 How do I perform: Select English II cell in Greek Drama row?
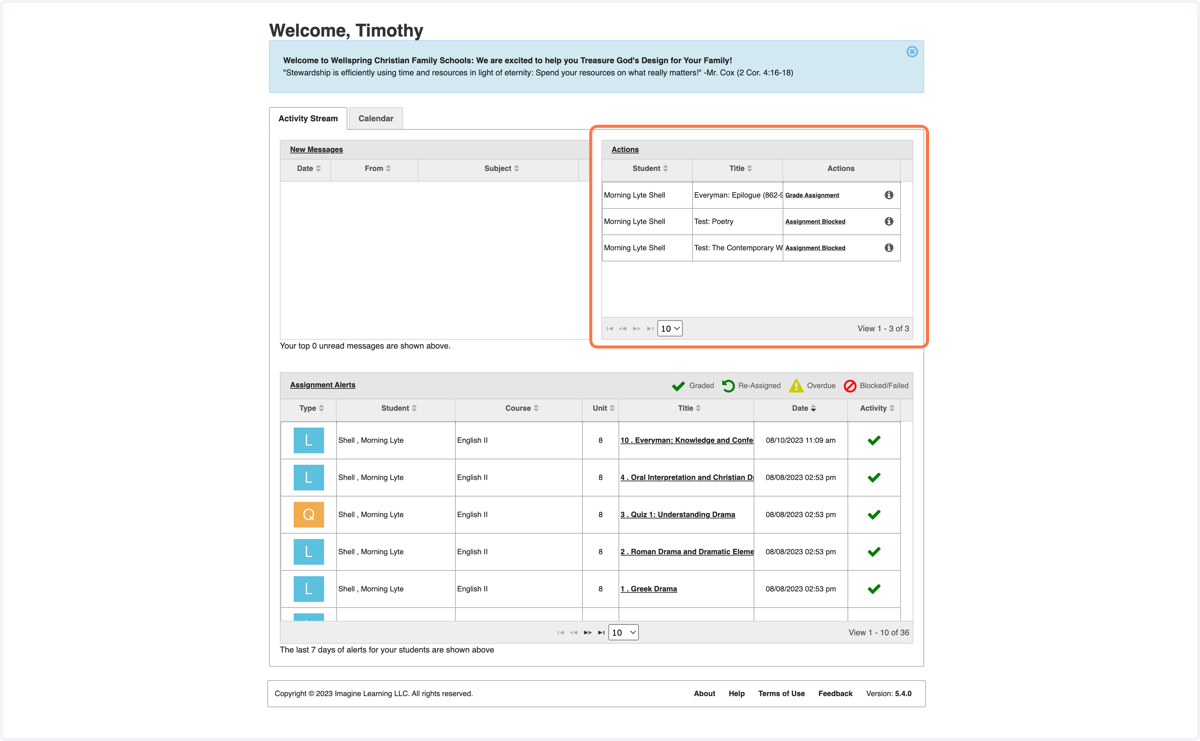[x=518, y=589]
